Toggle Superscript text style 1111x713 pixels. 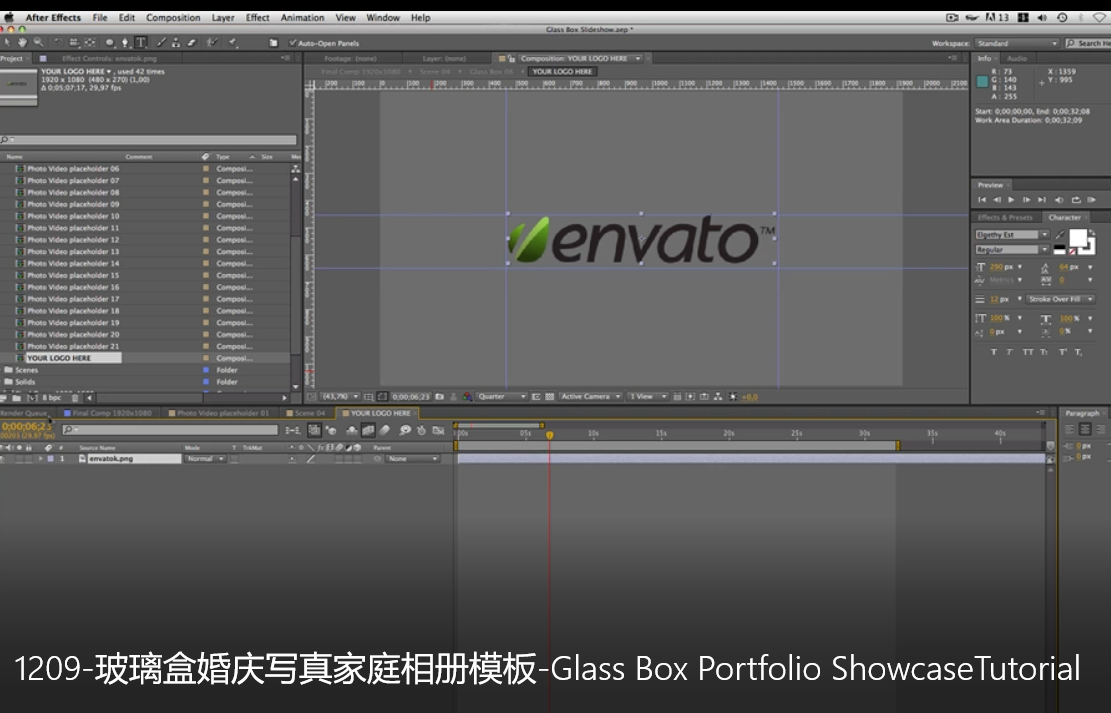(1063, 352)
